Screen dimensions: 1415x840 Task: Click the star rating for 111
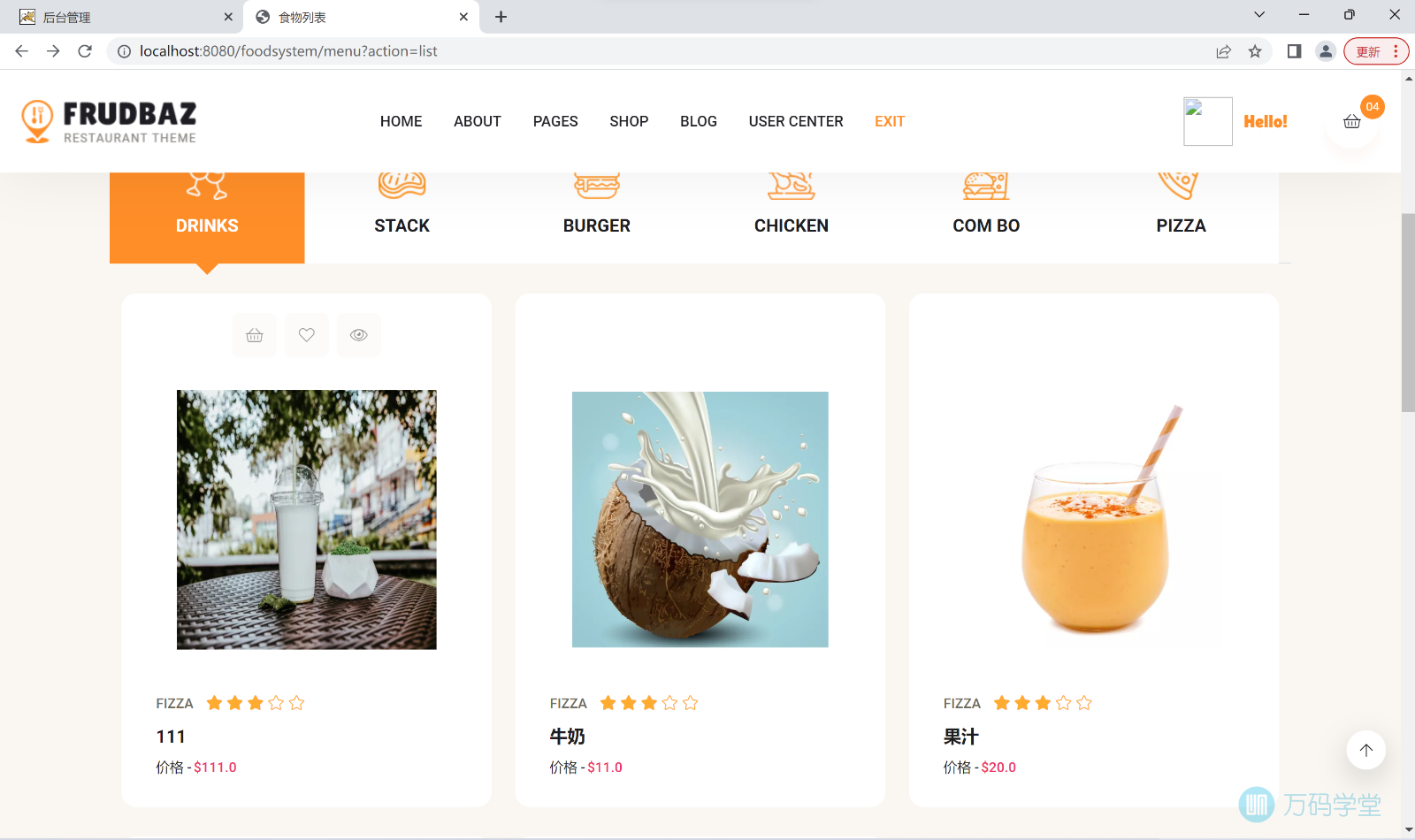coord(256,703)
